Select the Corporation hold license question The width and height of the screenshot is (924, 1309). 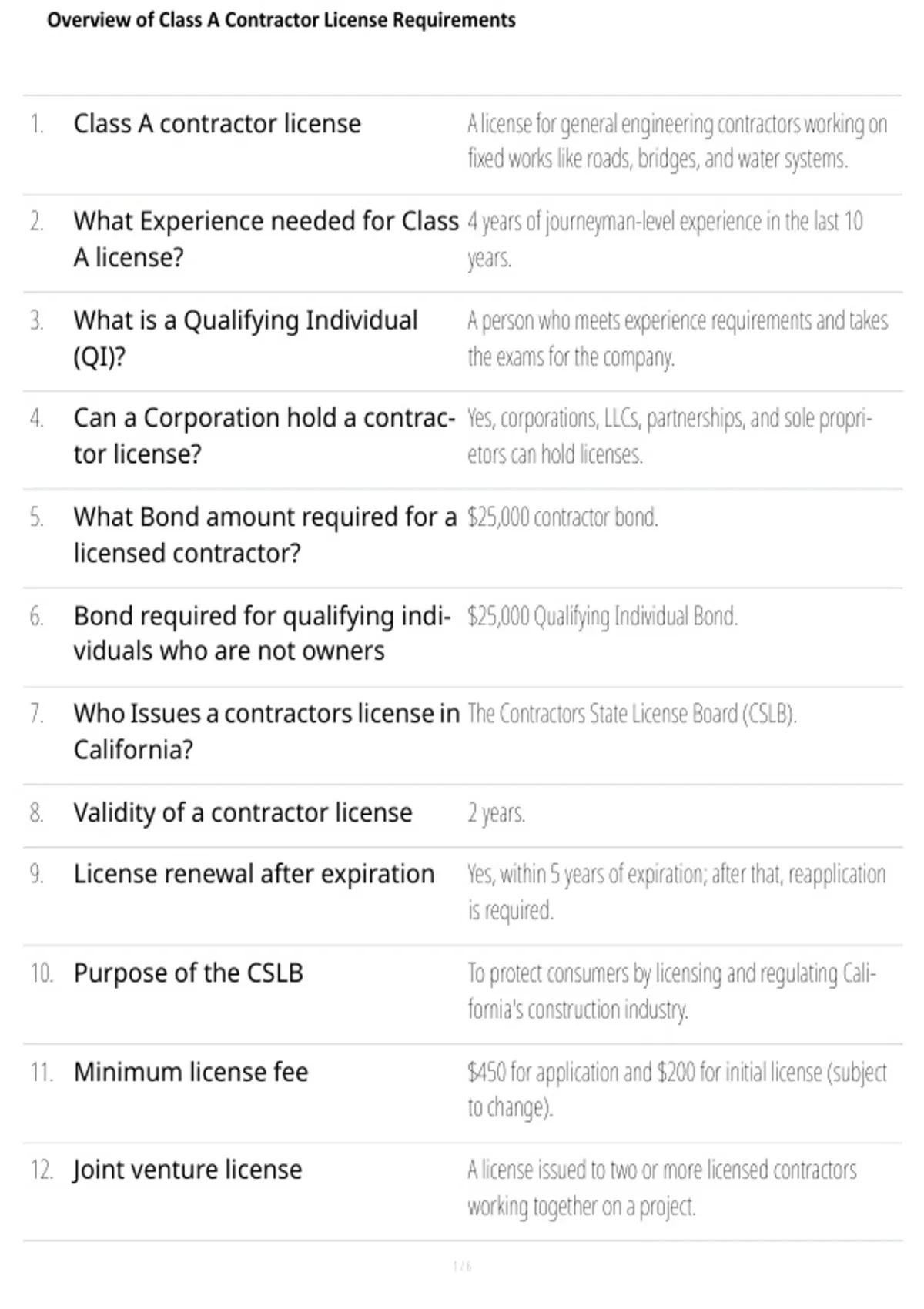pos(264,436)
